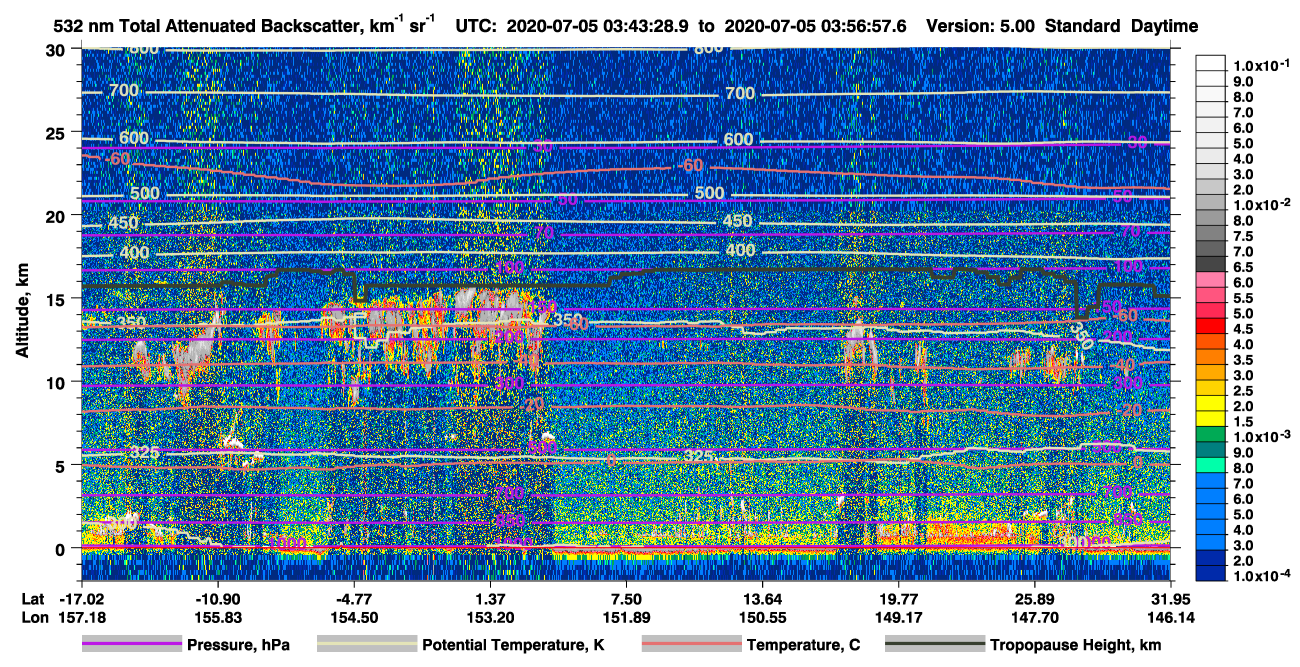
Task: Click the longitude value '154.50'
Action: coord(353,618)
